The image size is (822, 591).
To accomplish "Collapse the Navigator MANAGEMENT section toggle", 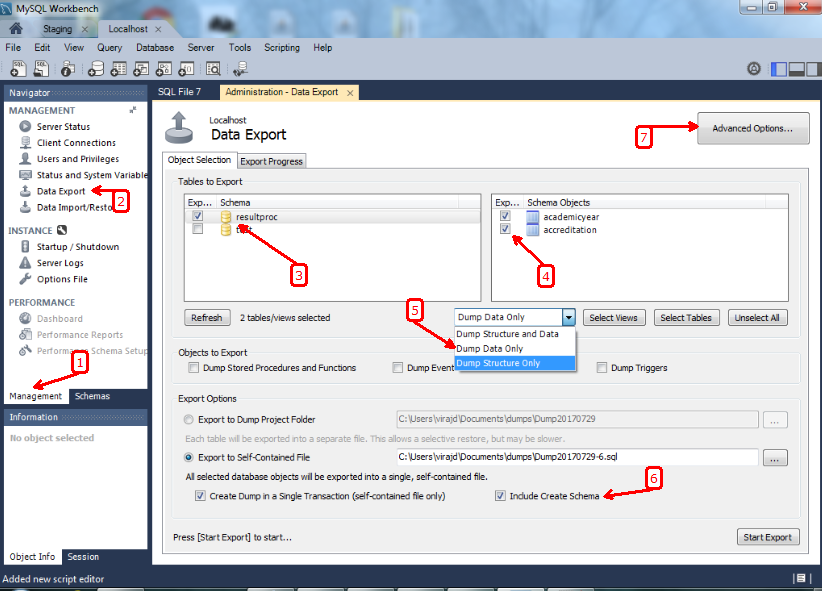I will point(133,110).
